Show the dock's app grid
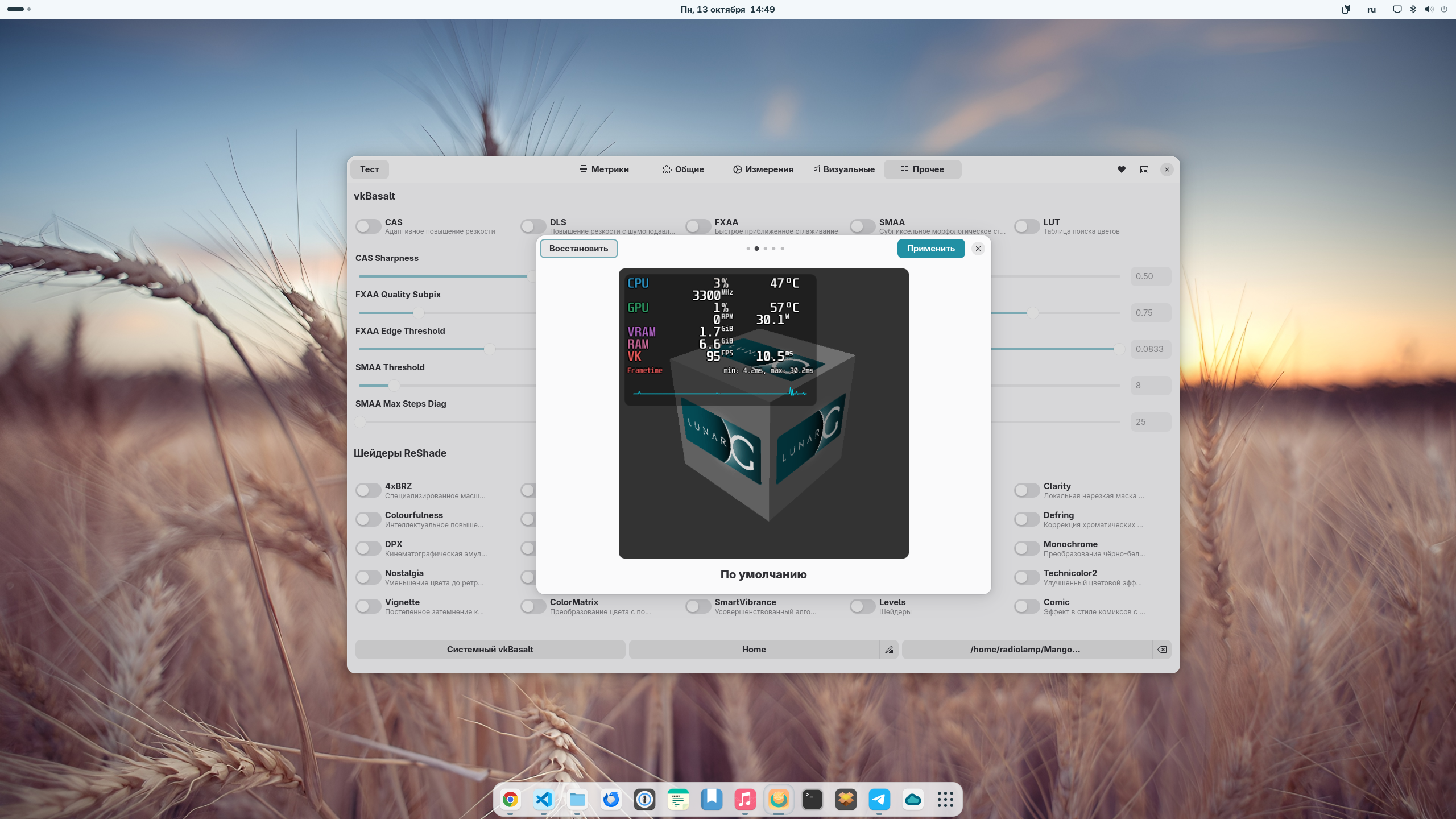Viewport: 1456px width, 819px height. click(945, 800)
